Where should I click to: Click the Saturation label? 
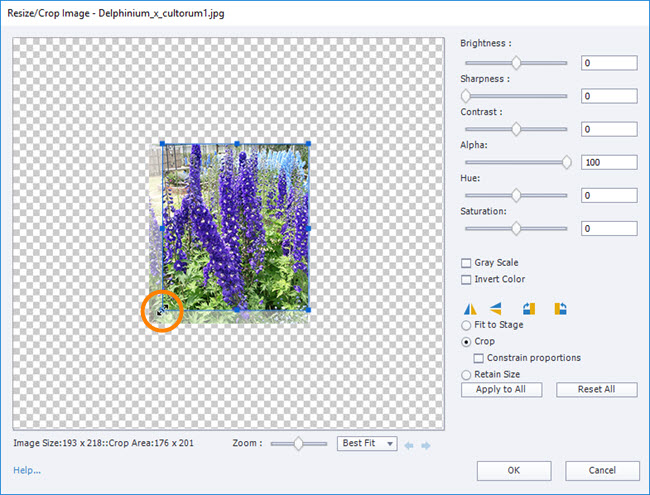coord(483,211)
